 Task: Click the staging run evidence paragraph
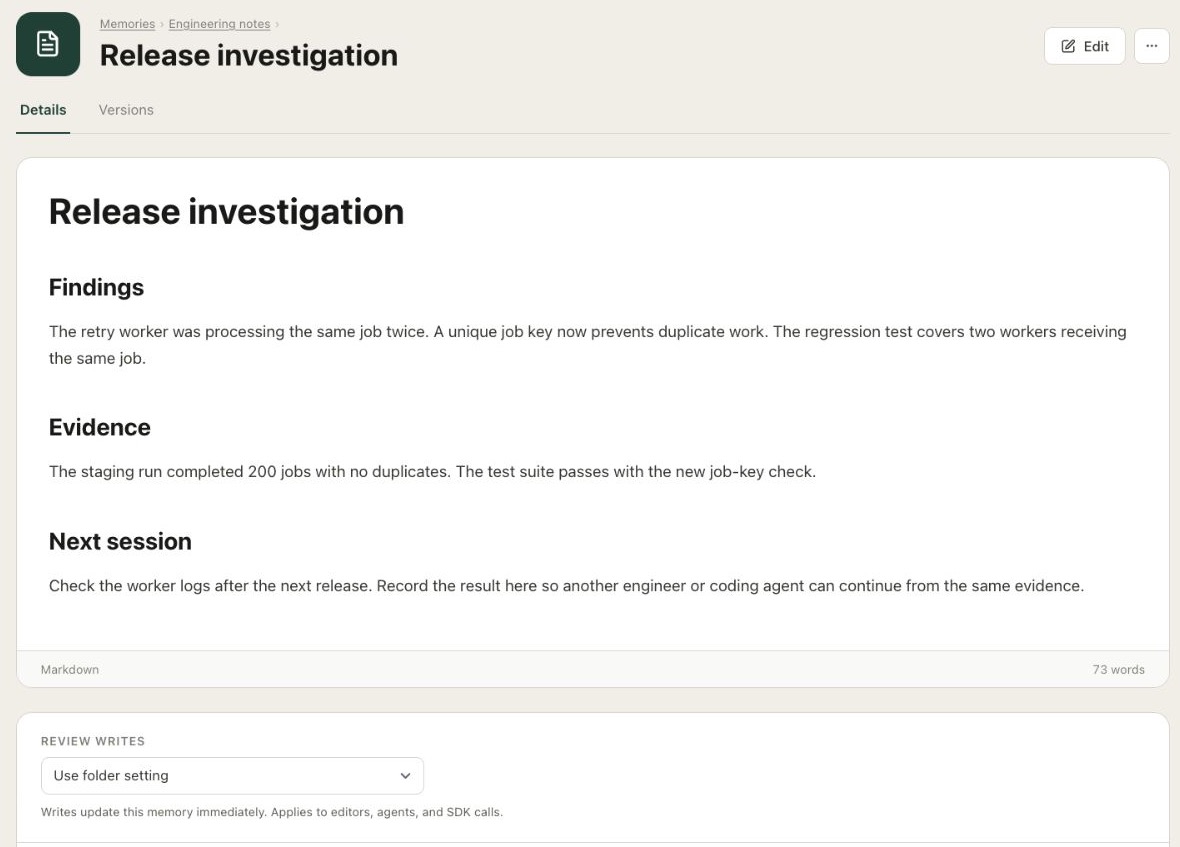(432, 472)
